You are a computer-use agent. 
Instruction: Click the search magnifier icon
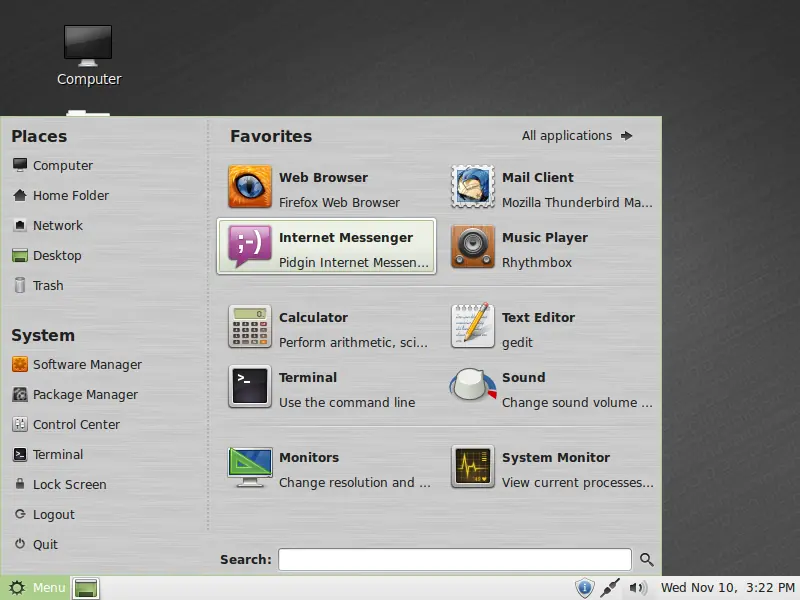pyautogui.click(x=647, y=560)
